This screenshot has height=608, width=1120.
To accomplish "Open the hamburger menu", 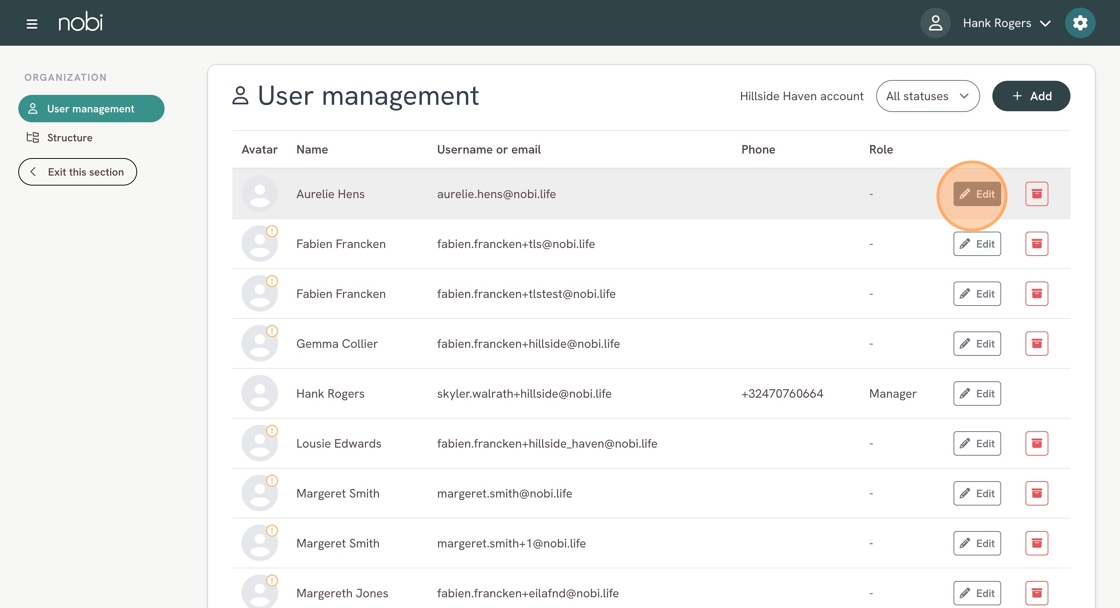I will coord(32,23).
